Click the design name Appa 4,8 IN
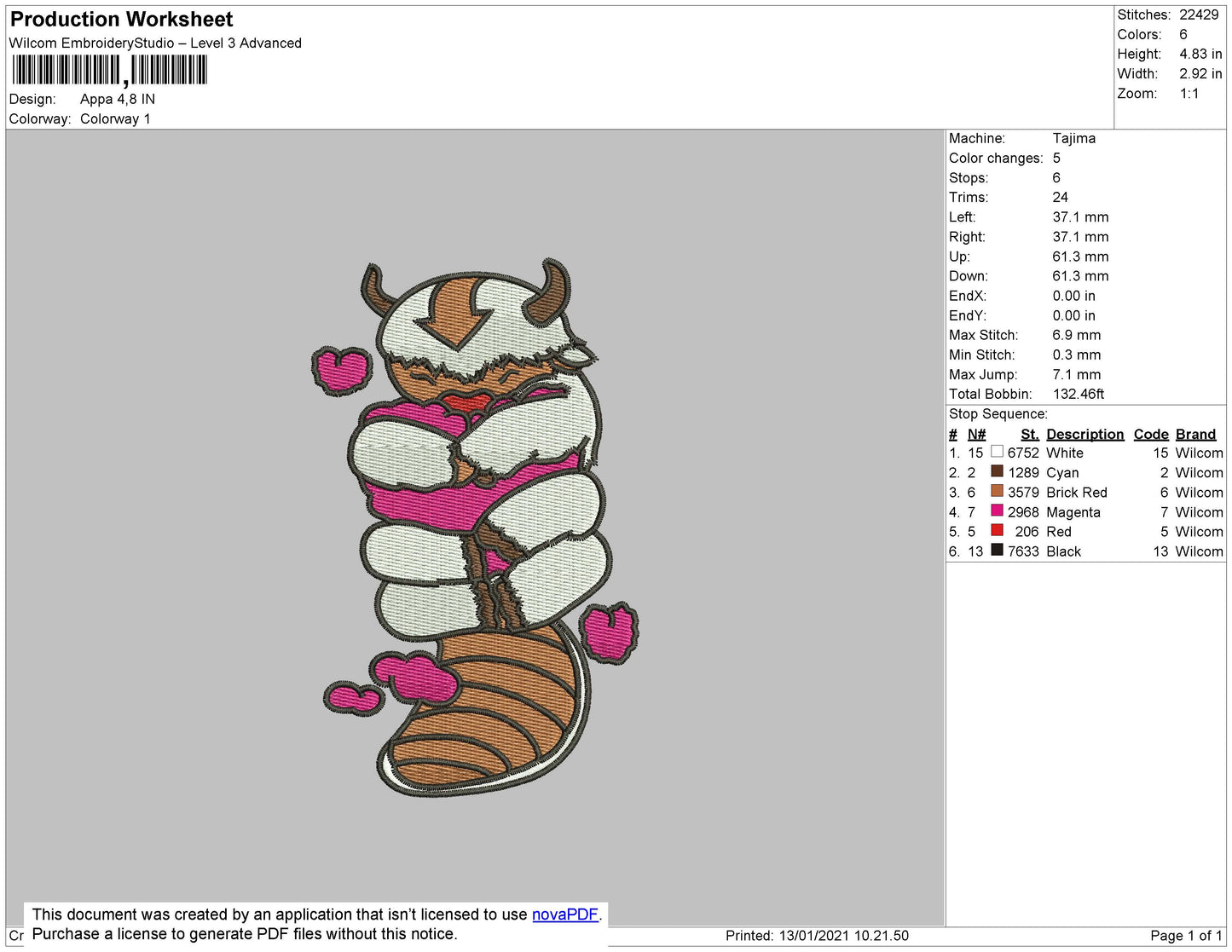The image size is (1232, 952). tap(118, 100)
